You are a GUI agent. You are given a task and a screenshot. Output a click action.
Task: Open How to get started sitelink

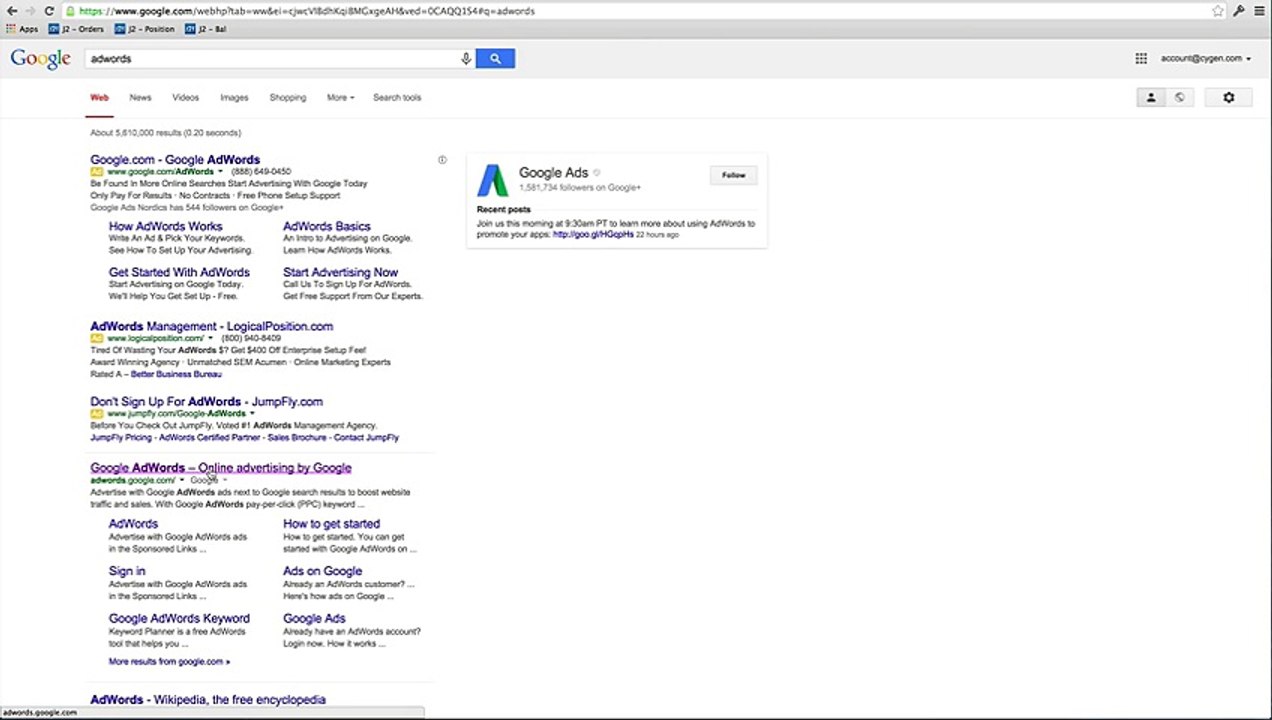(x=331, y=524)
